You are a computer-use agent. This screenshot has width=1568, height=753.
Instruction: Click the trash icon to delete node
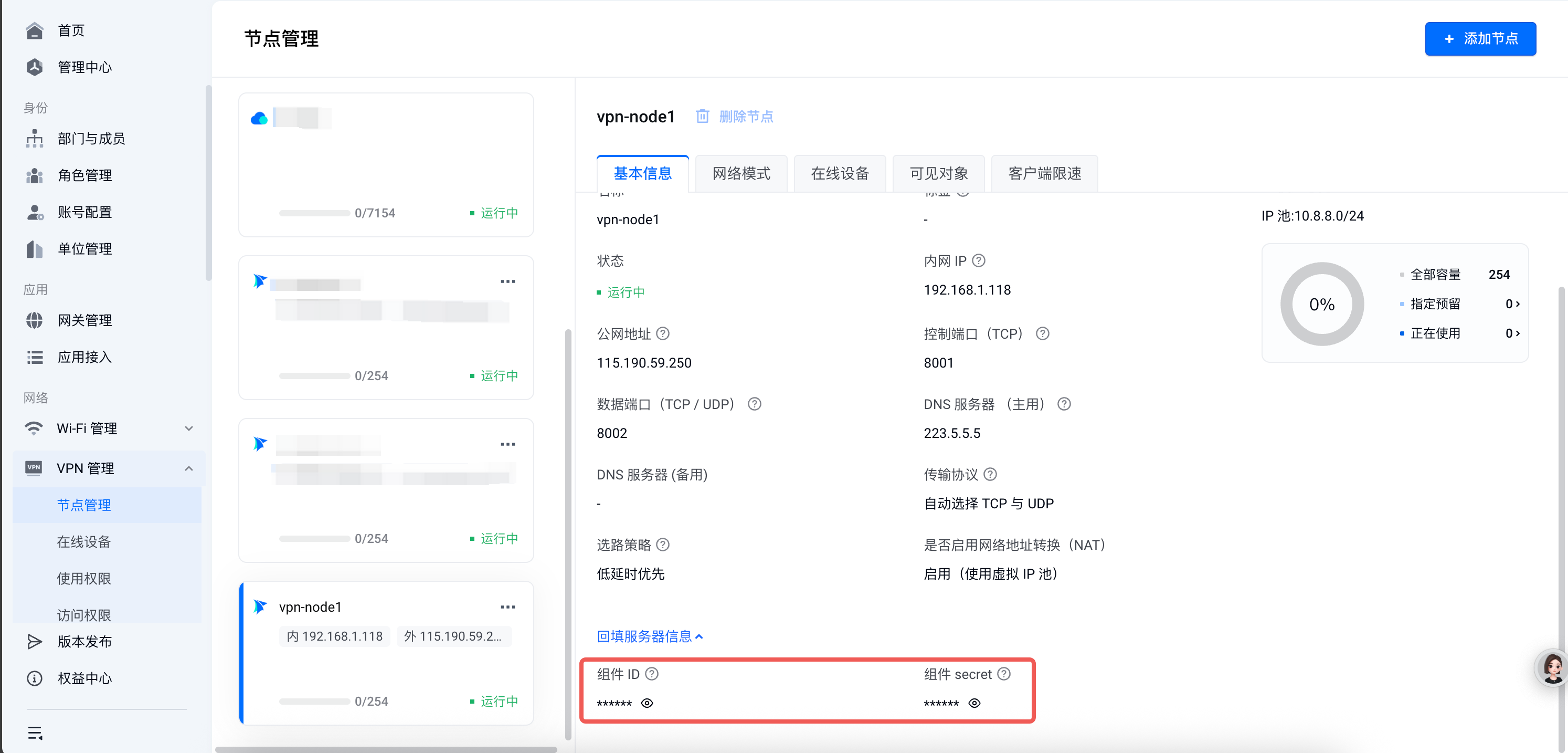tap(702, 117)
